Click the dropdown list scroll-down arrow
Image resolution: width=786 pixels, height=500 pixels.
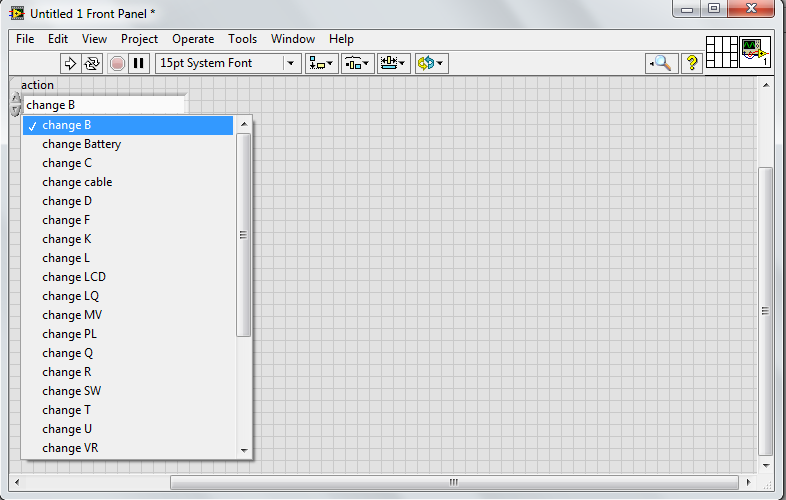pyautogui.click(x=244, y=451)
